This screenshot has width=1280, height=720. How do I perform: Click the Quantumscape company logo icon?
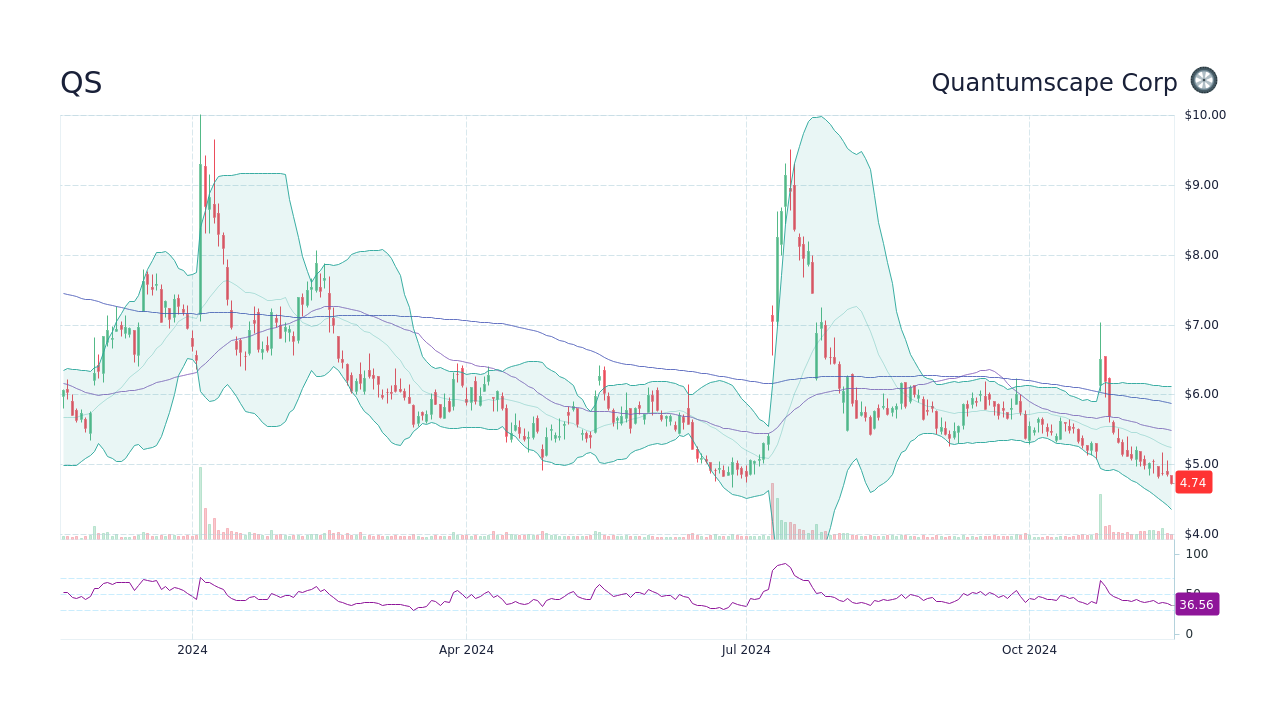1204,81
